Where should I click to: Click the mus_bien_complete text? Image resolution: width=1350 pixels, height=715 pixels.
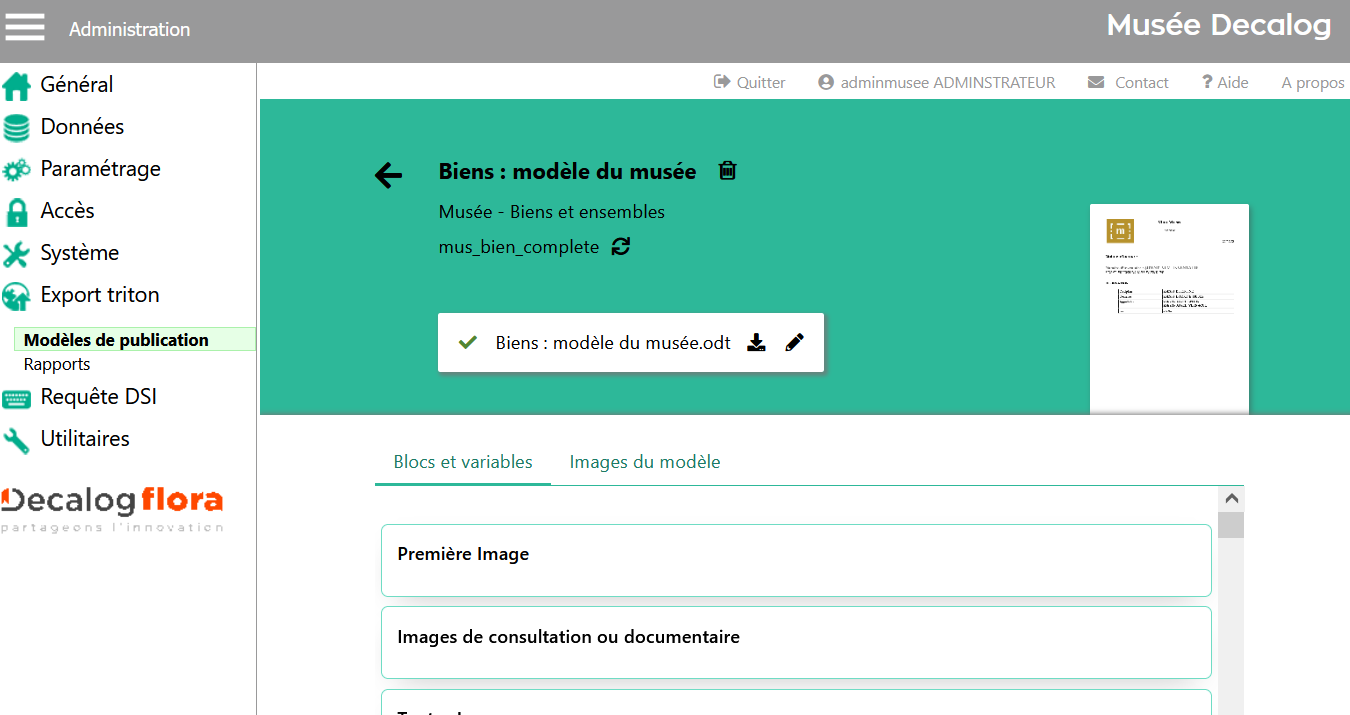click(x=519, y=247)
